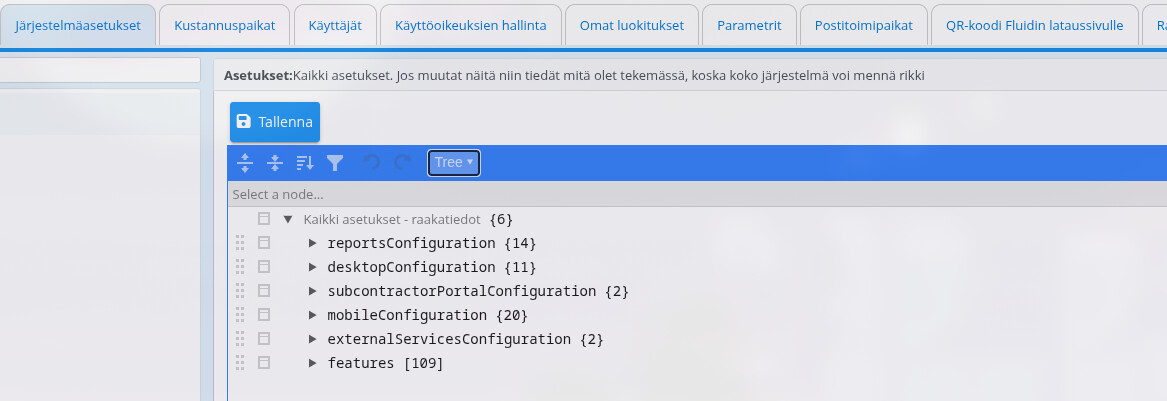Select the subcontractorPortalConfiguration field name
The width and height of the screenshot is (1167, 401).
tap(462, 291)
